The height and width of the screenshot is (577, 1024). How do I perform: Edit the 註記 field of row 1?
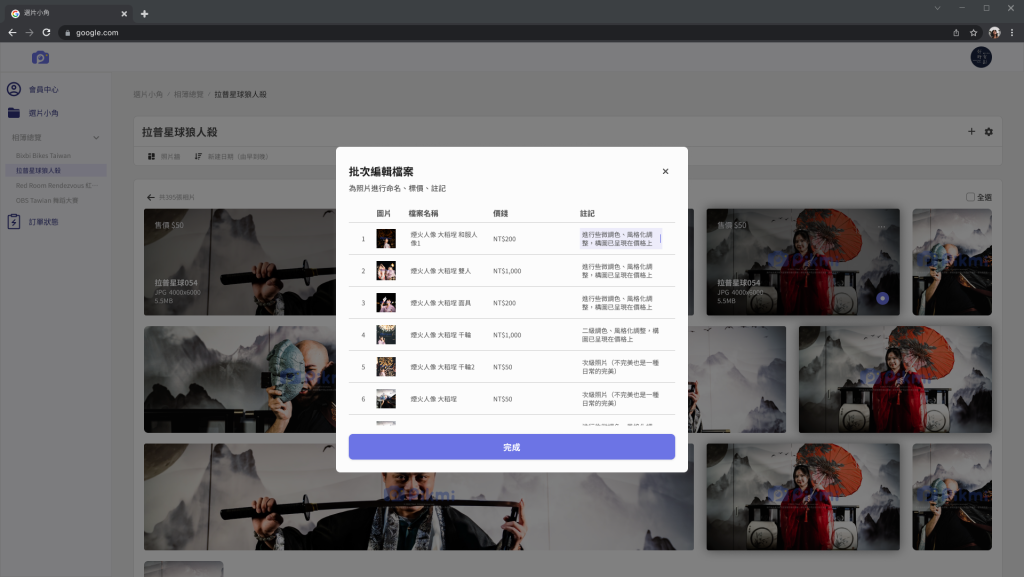pyautogui.click(x=619, y=239)
